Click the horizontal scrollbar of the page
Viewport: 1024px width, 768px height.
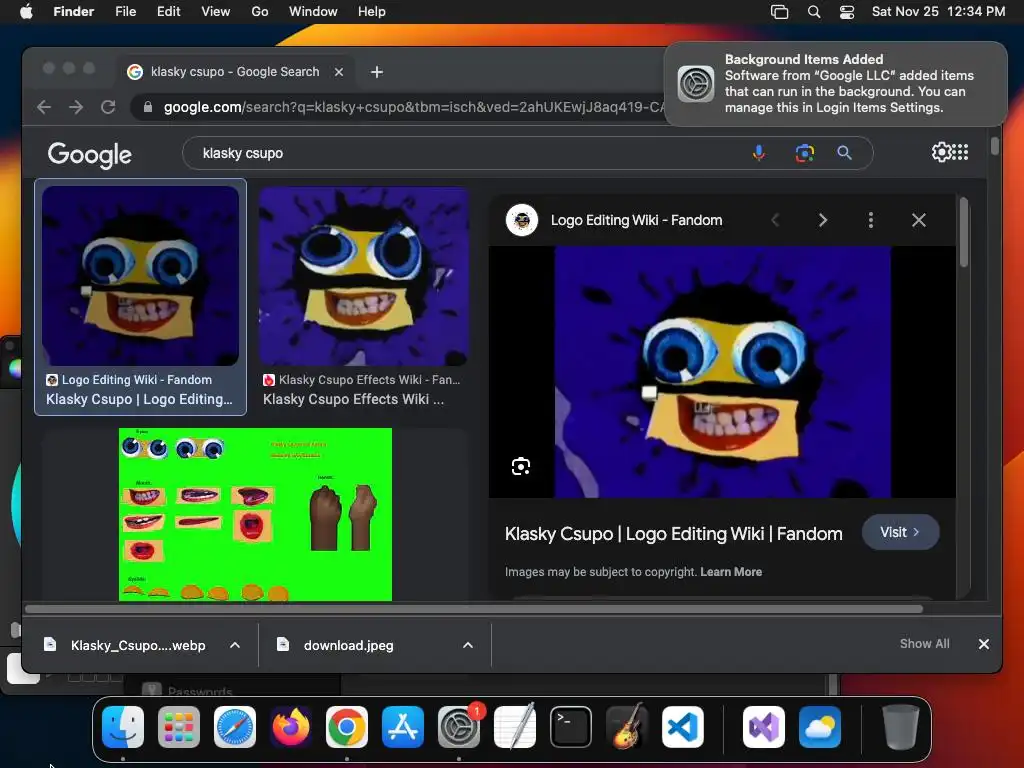click(x=473, y=609)
